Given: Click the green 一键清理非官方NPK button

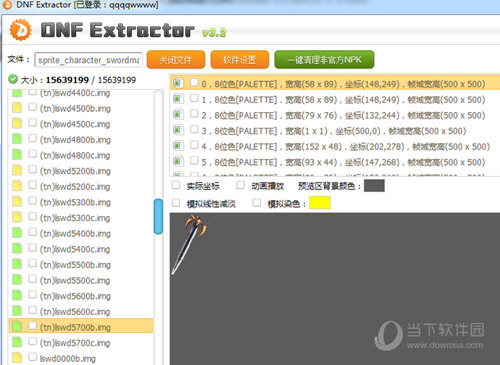Looking at the screenshot, I should (324, 60).
